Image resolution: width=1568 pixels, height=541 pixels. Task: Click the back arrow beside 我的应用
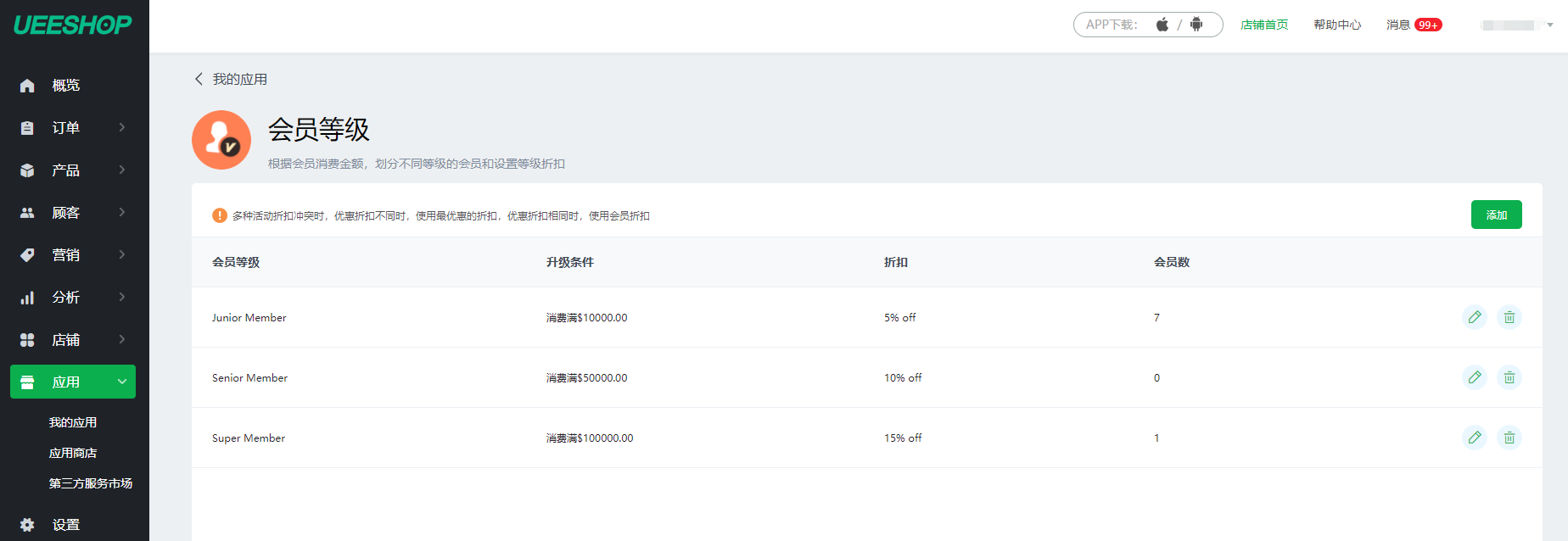[x=199, y=79]
